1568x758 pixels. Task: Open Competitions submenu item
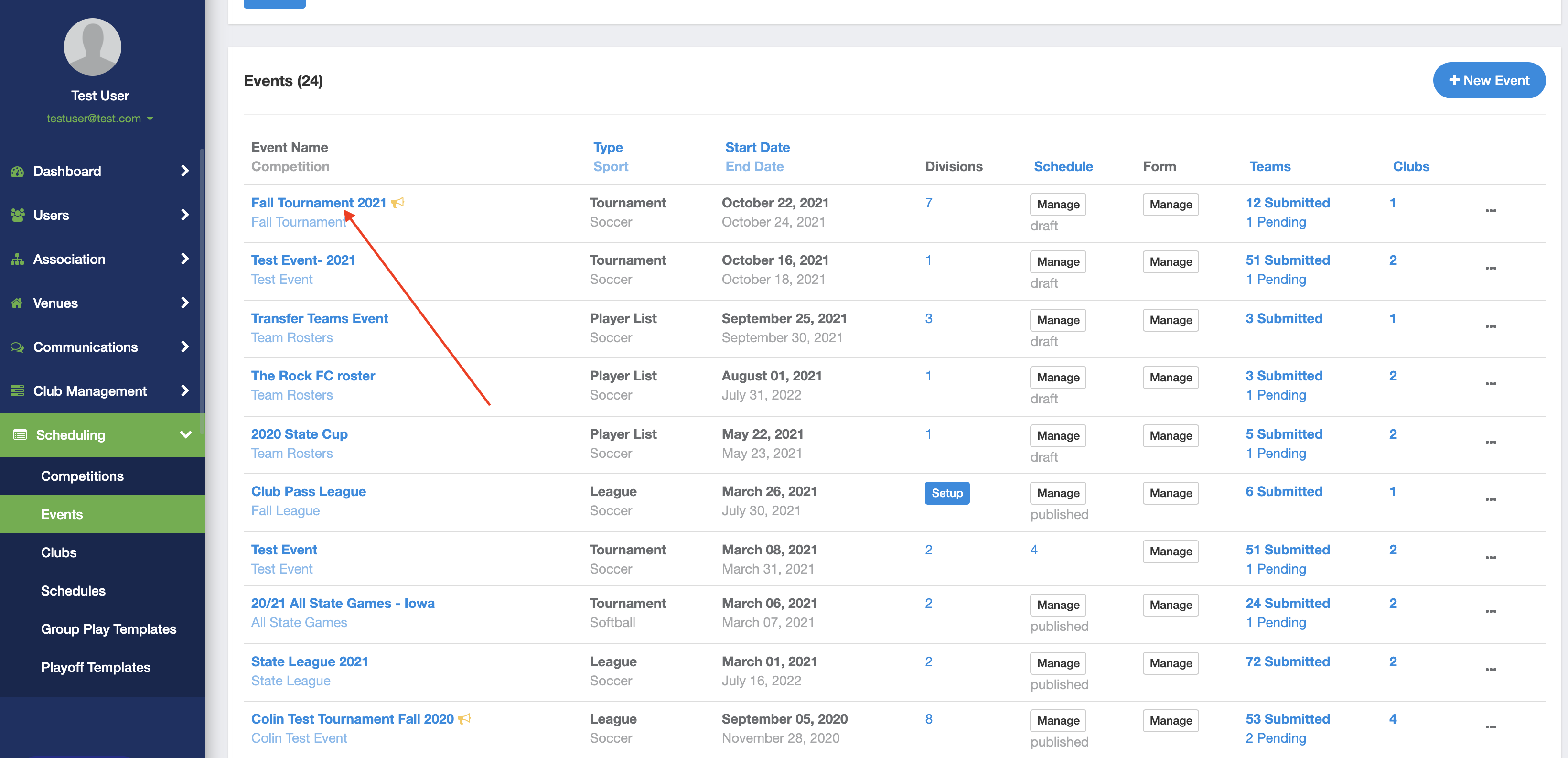(x=102, y=476)
